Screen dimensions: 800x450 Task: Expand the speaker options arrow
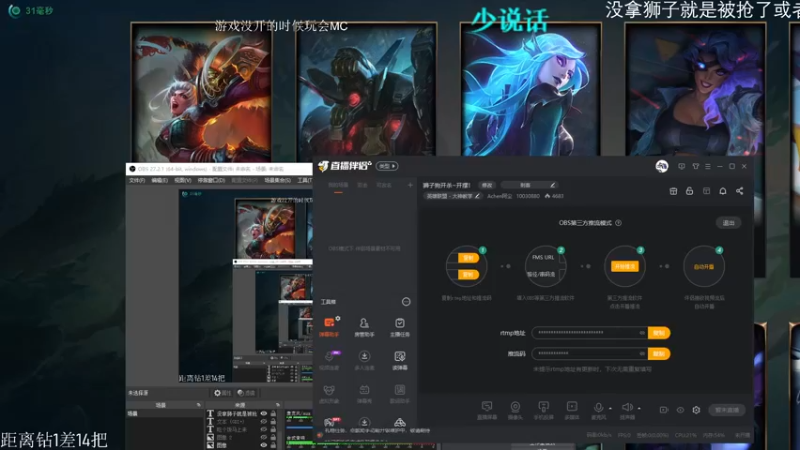[x=639, y=409]
